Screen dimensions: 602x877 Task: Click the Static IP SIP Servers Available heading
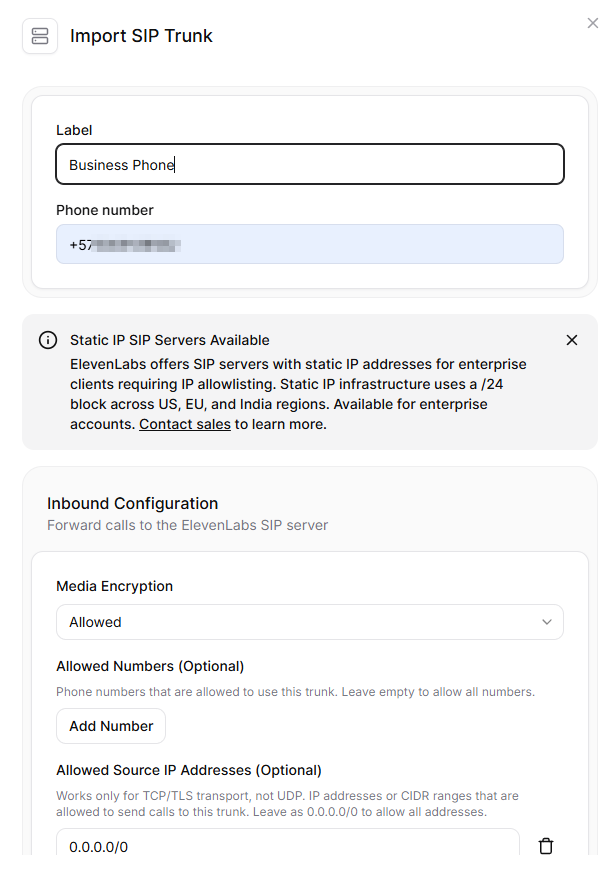[x=169, y=340]
